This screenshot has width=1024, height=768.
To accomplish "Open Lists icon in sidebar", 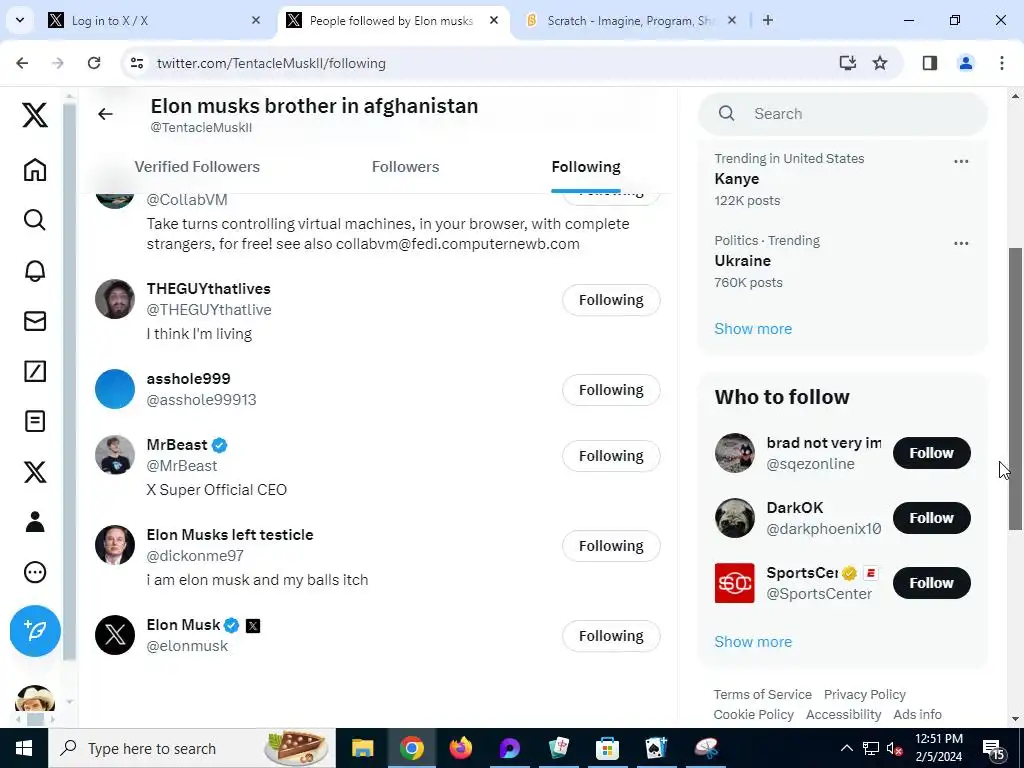I will 35,421.
